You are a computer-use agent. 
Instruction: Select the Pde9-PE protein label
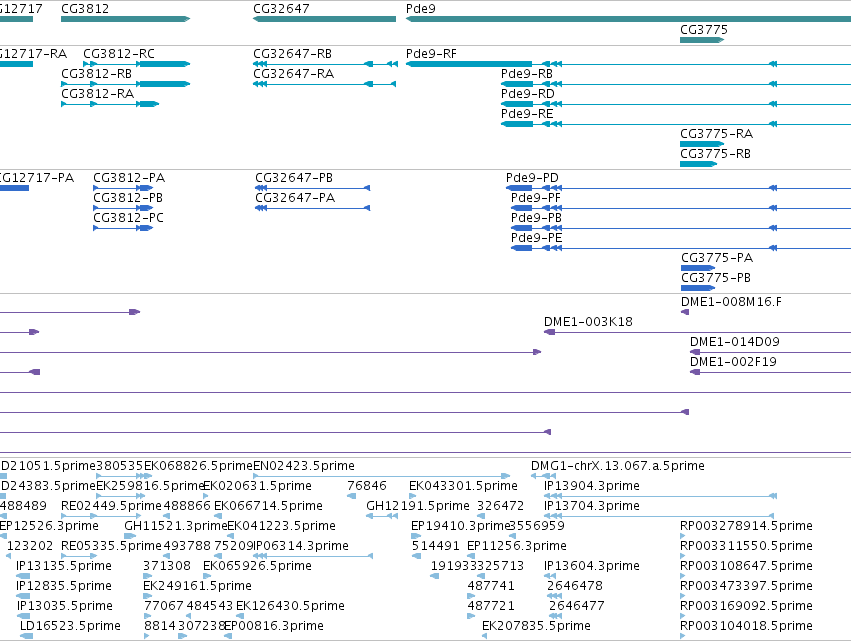537,238
